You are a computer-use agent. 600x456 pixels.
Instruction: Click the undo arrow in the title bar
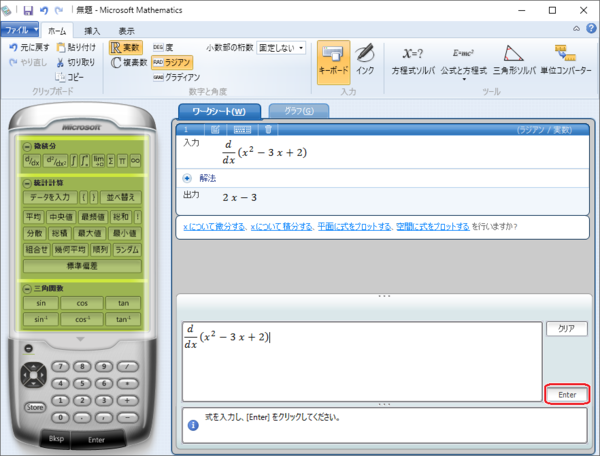[44, 10]
